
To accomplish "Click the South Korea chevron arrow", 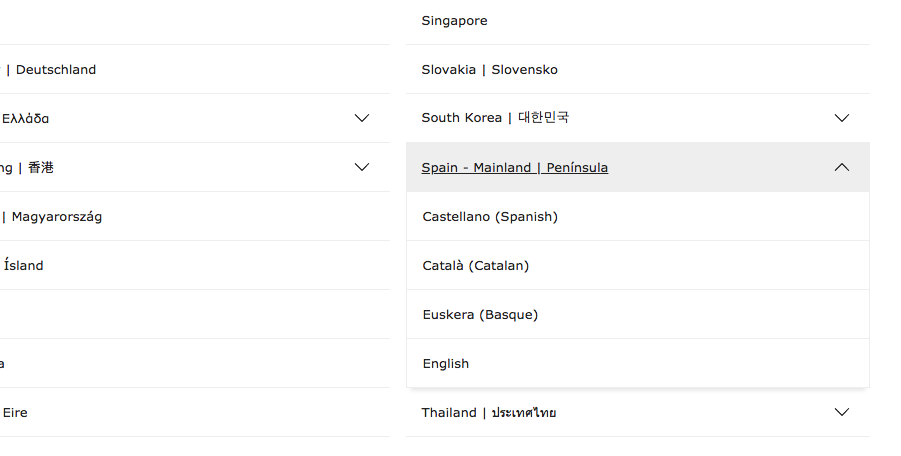I will tap(841, 118).
